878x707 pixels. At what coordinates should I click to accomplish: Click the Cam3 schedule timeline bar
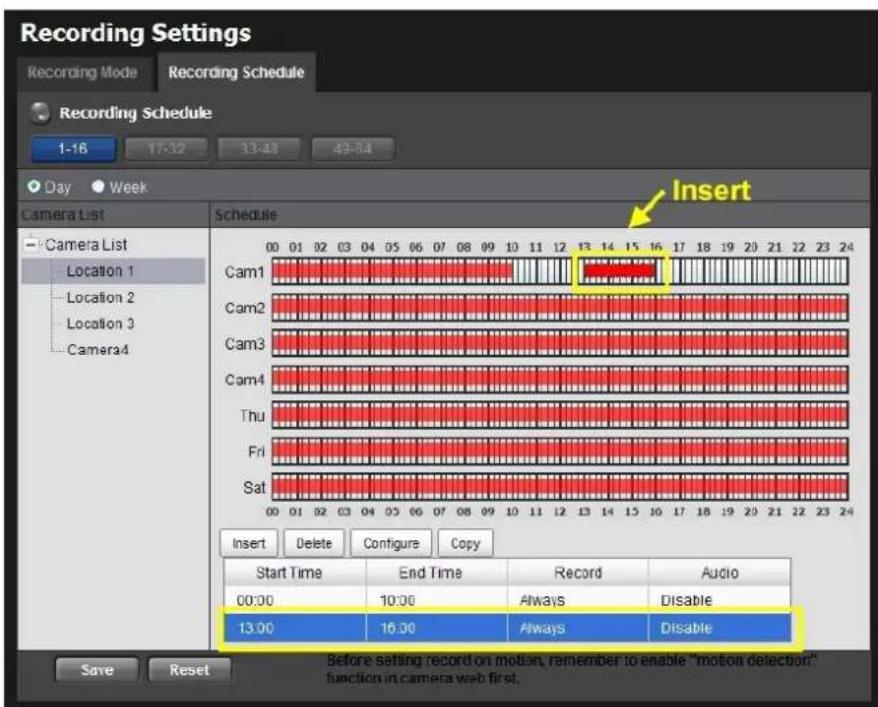(x=560, y=344)
